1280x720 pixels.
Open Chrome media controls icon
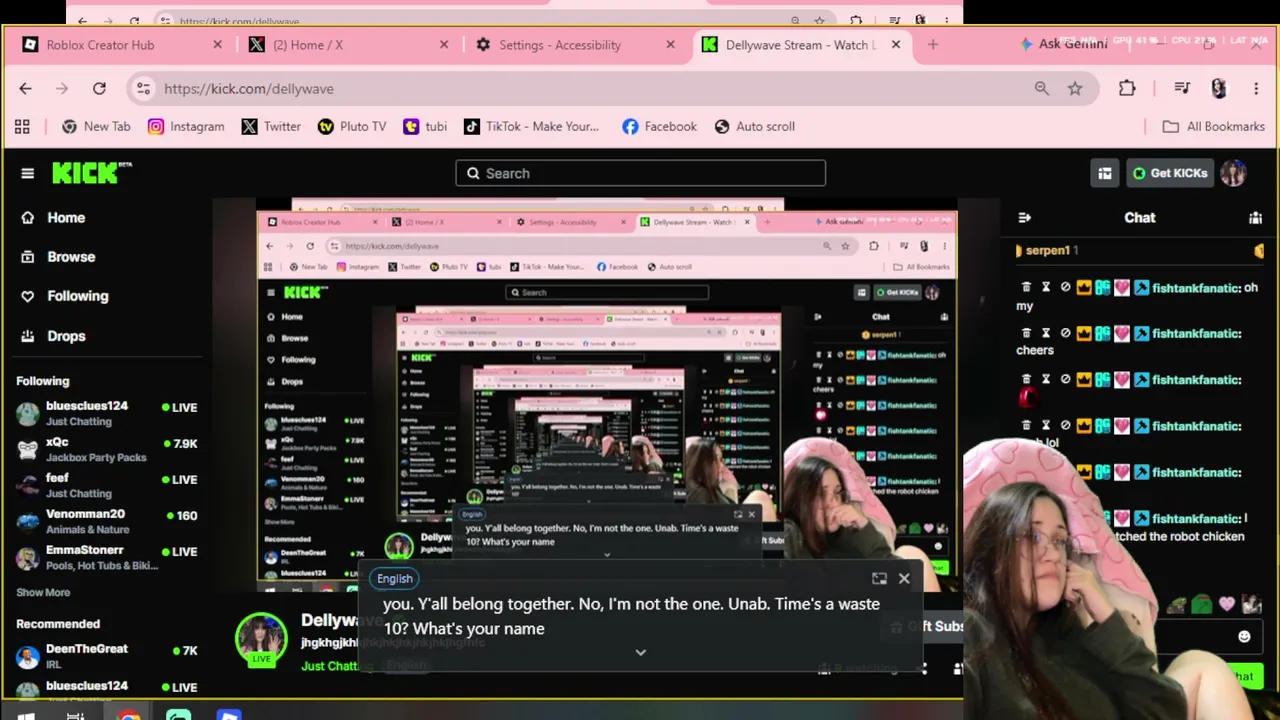pyautogui.click(x=1182, y=89)
